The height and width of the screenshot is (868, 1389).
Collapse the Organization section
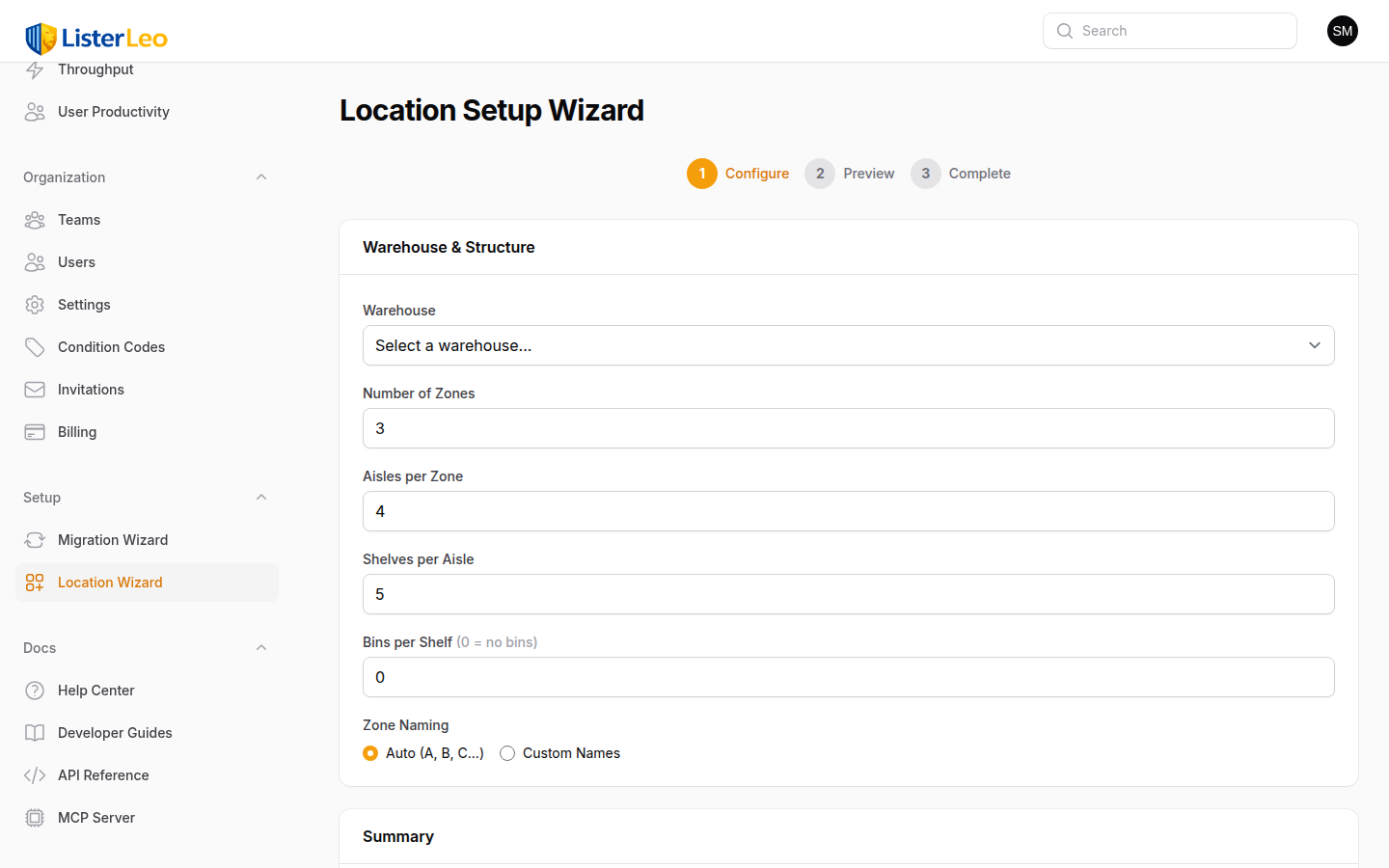(x=260, y=176)
